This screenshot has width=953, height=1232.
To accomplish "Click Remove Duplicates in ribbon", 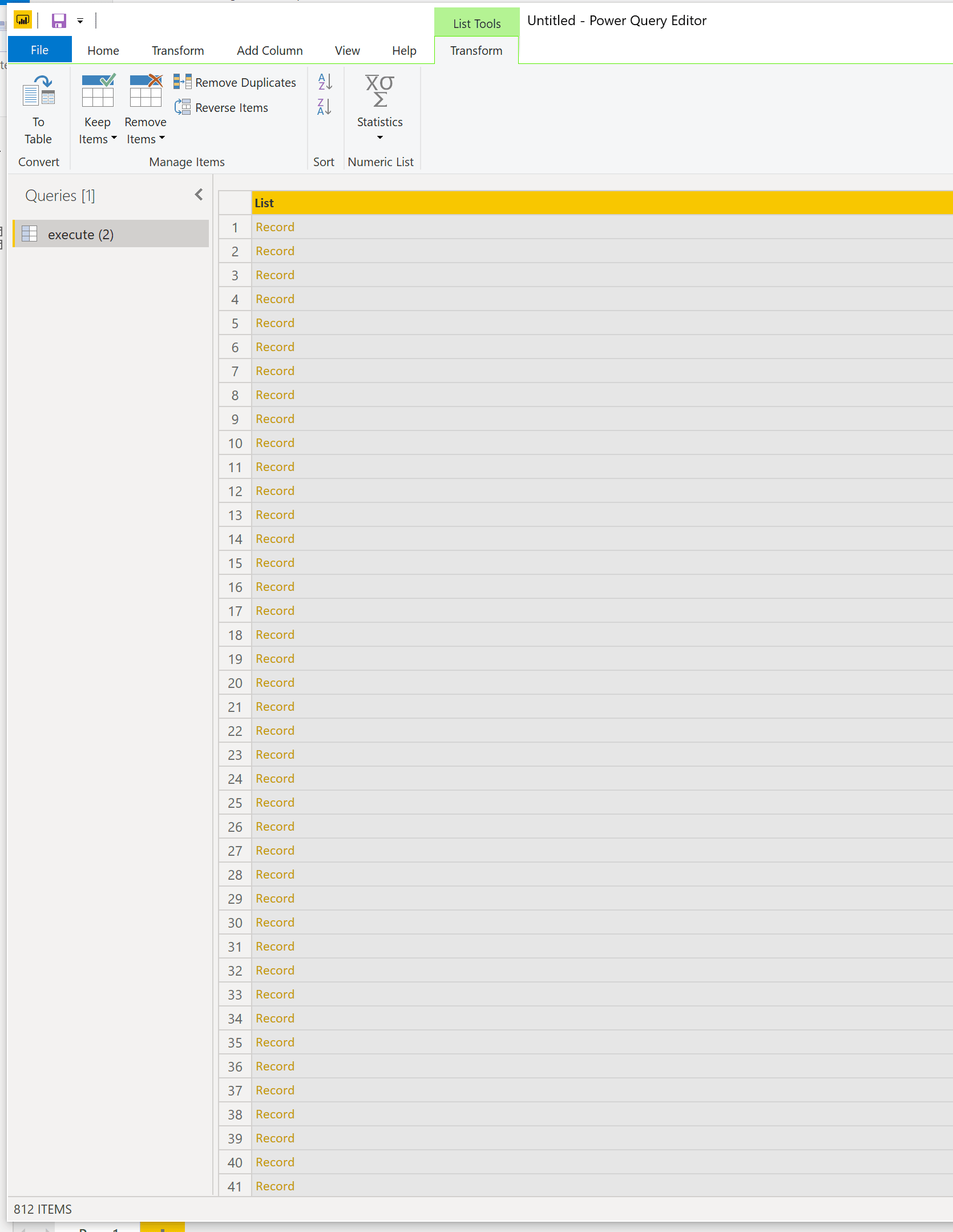I will [235, 83].
